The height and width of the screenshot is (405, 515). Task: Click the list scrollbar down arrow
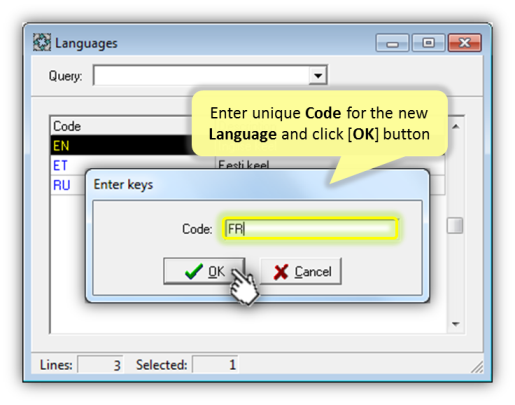coord(455,323)
